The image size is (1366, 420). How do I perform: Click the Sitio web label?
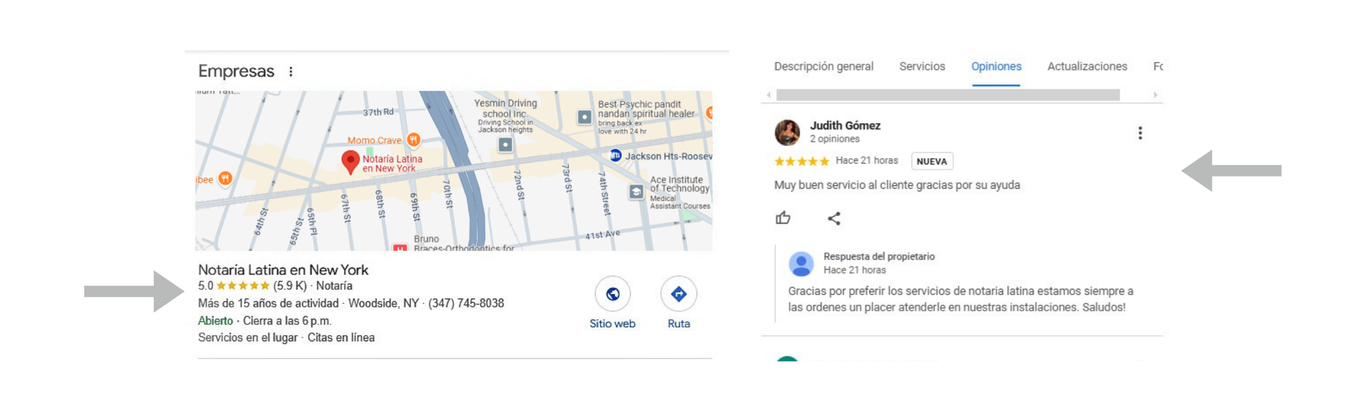pyautogui.click(x=612, y=324)
